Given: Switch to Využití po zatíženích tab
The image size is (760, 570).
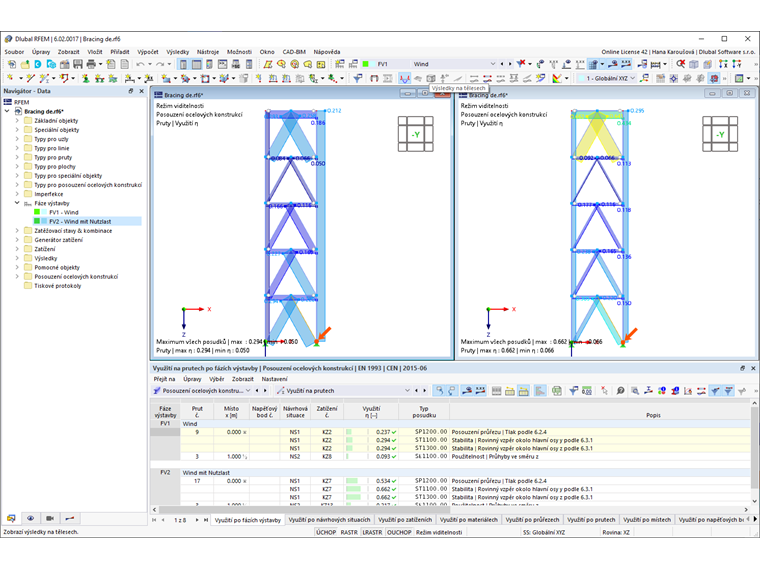Looking at the screenshot, I should [405, 520].
